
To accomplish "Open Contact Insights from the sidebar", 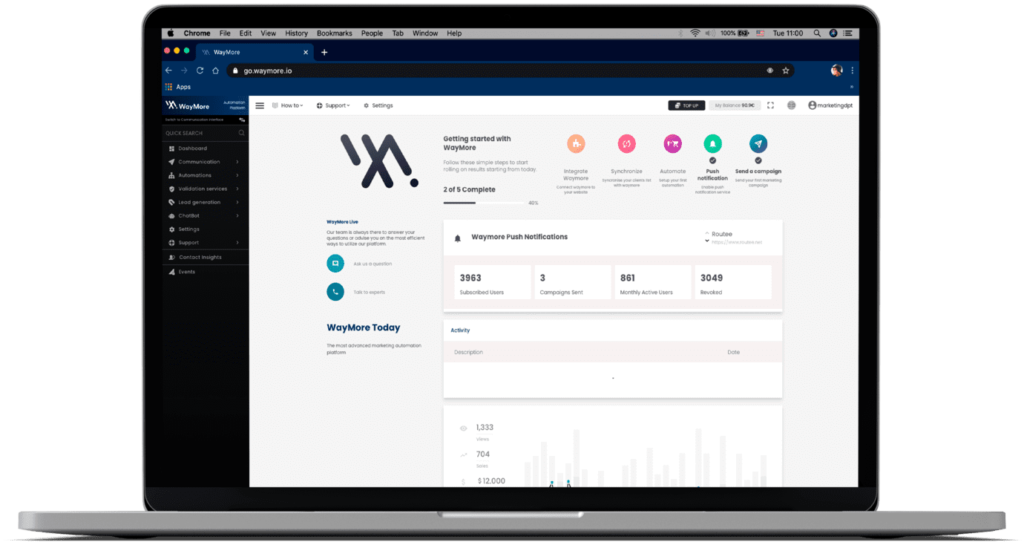I will point(196,257).
